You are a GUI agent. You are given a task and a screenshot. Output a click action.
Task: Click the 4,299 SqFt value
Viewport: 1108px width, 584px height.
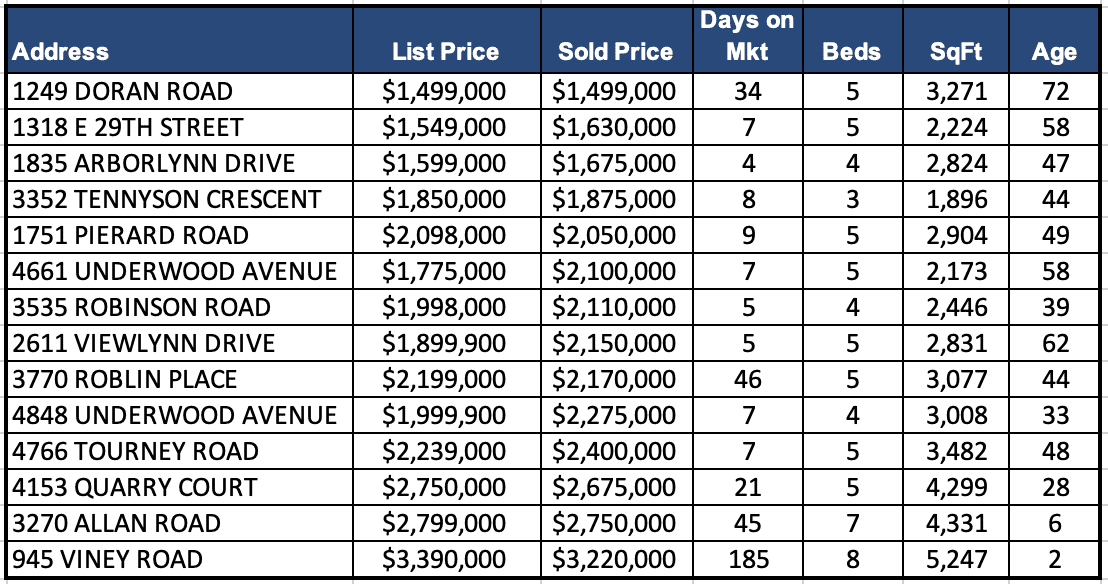pyautogui.click(x=957, y=488)
